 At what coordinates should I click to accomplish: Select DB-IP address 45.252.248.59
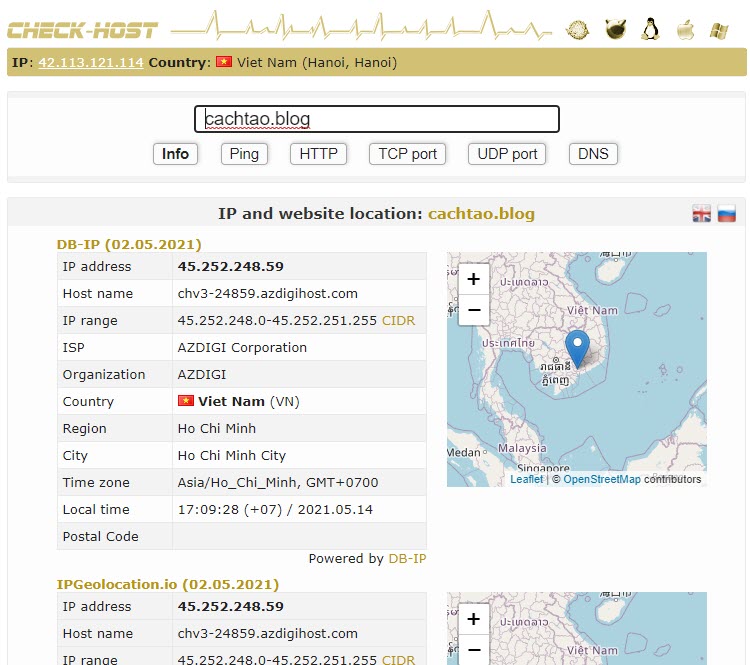click(x=231, y=266)
